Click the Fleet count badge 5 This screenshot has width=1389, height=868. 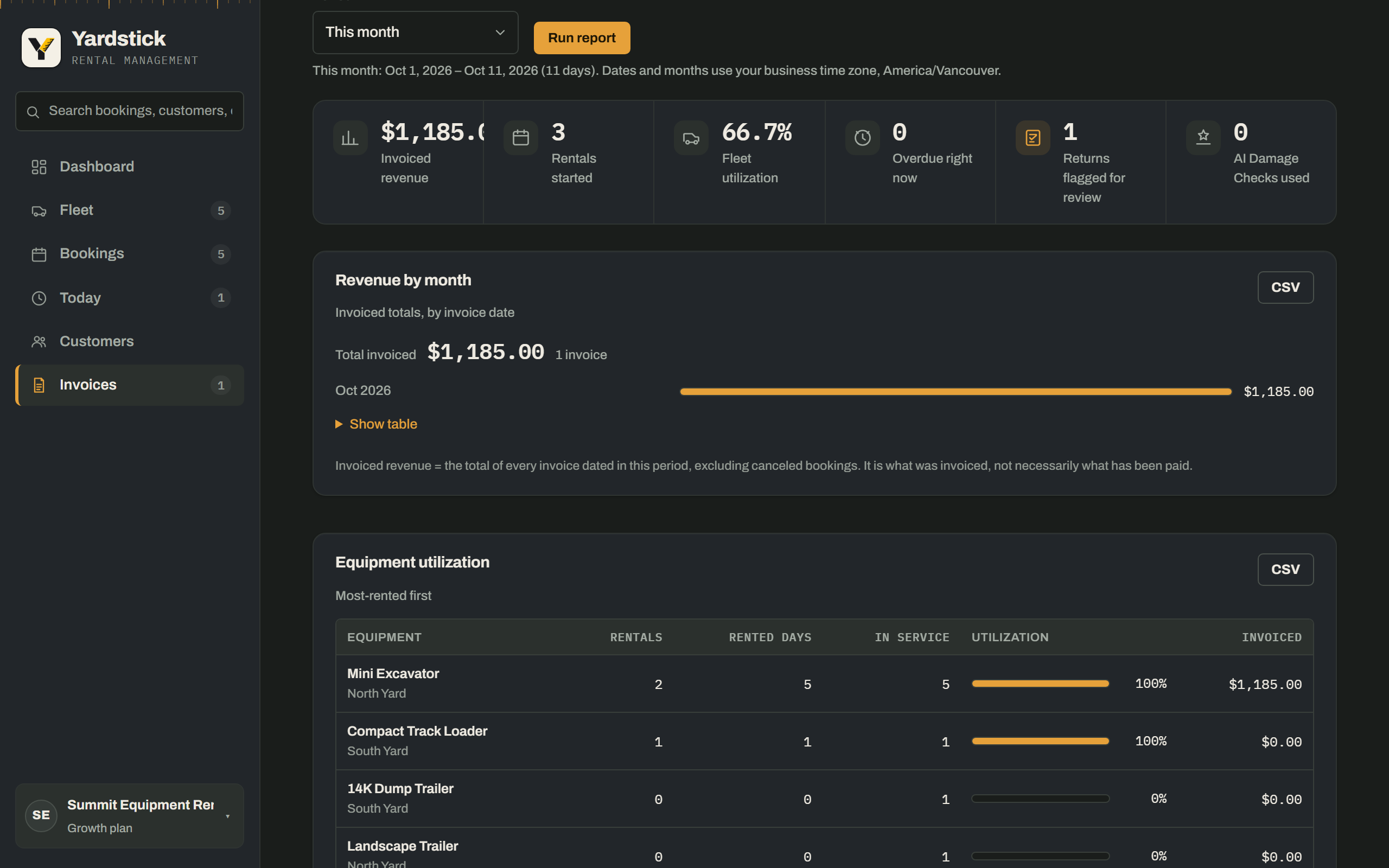pos(221,210)
